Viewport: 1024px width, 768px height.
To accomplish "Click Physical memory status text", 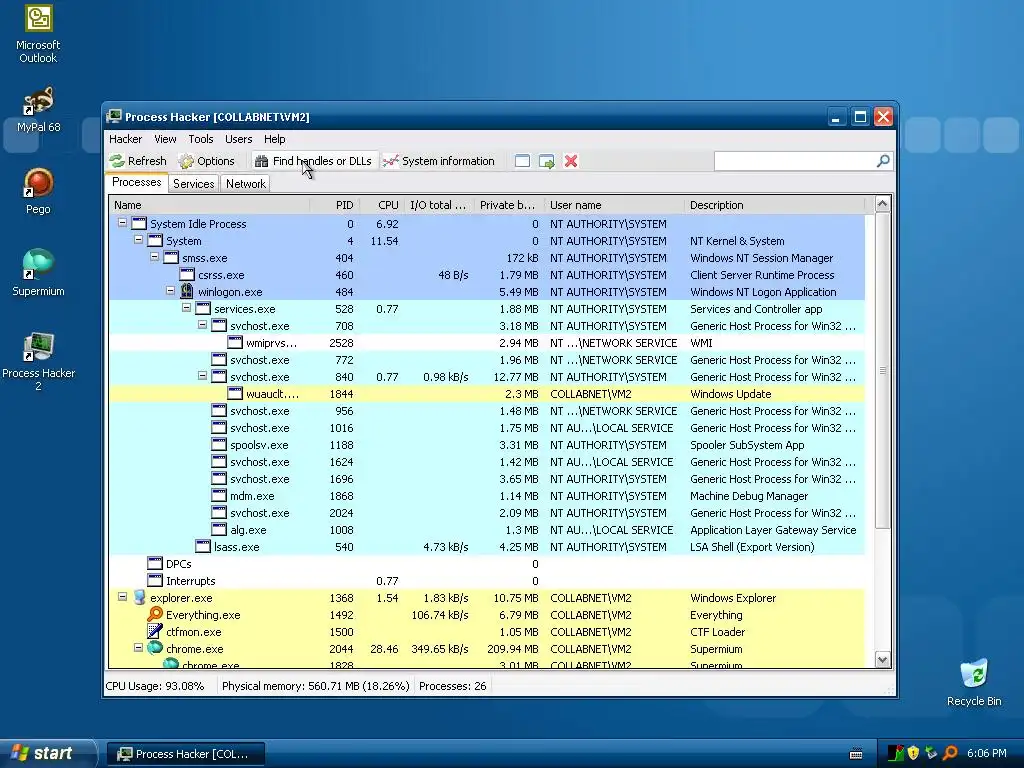I will (315, 686).
